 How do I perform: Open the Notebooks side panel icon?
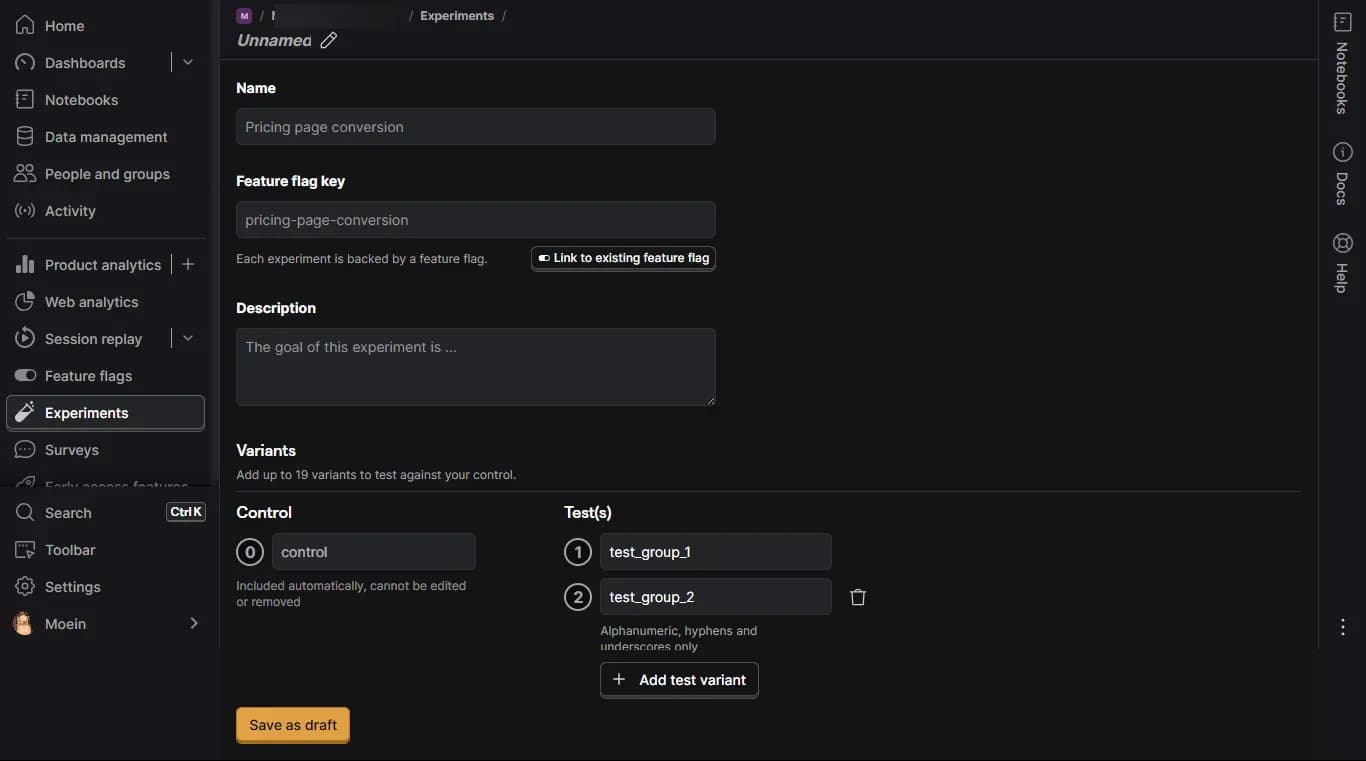(1342, 22)
